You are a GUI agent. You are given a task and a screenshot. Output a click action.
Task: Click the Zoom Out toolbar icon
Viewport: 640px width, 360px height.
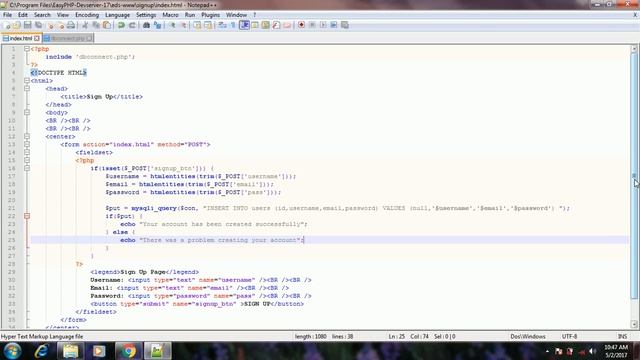click(184, 25)
